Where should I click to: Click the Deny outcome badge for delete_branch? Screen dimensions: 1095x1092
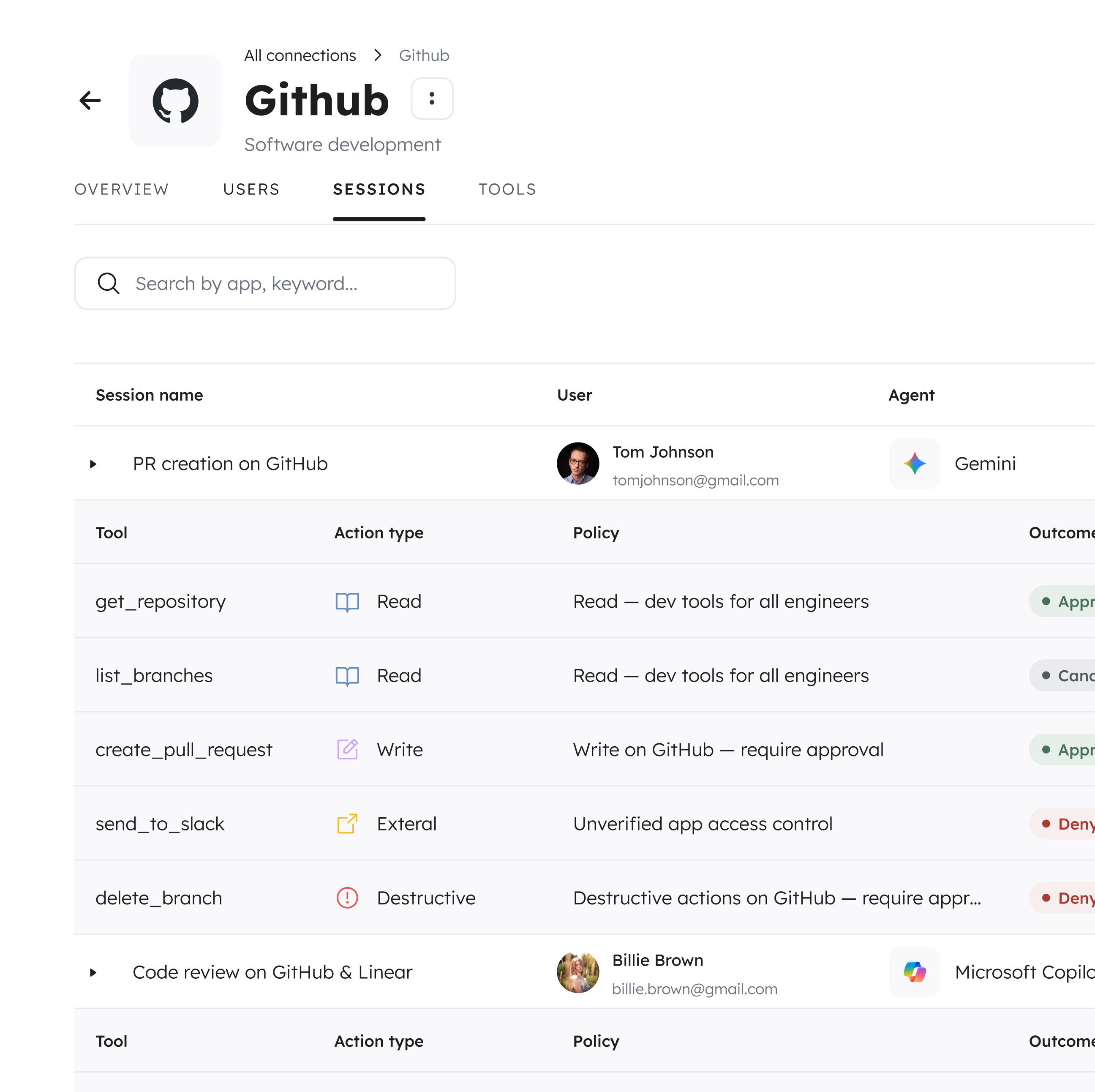pyautogui.click(x=1062, y=898)
